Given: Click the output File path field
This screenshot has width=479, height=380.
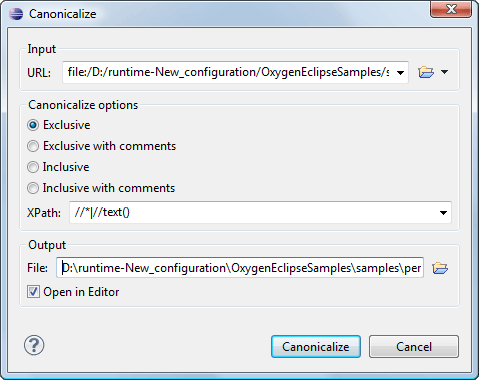Looking at the screenshot, I should tap(240, 267).
